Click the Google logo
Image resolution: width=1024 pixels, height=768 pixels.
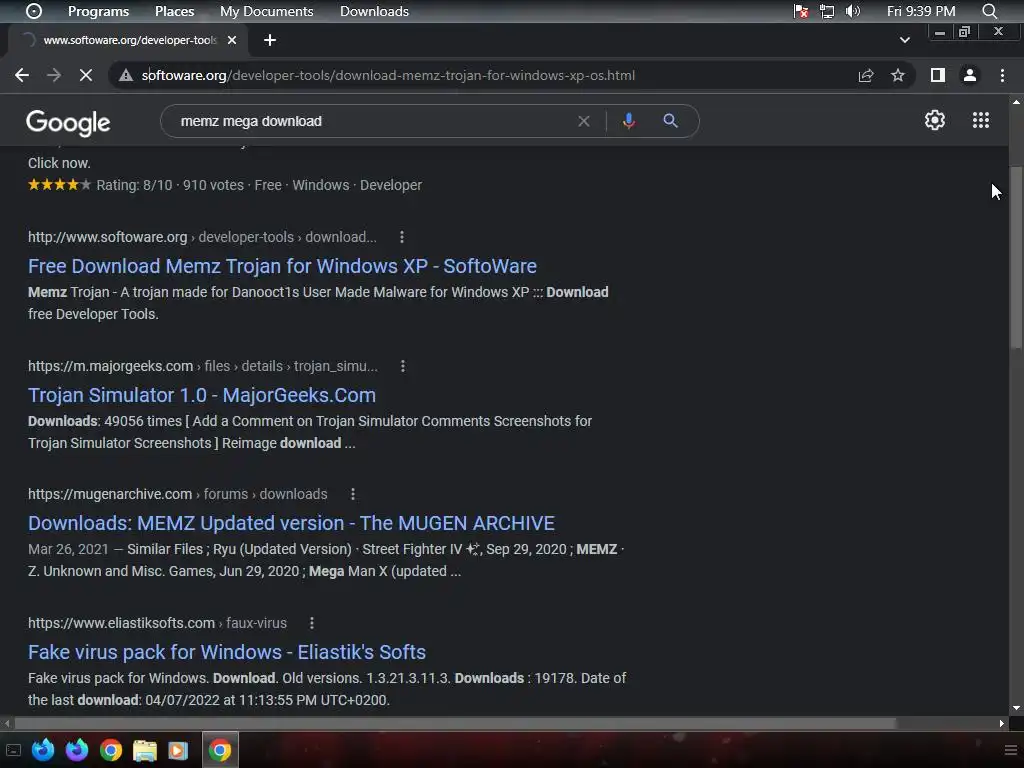point(68,123)
